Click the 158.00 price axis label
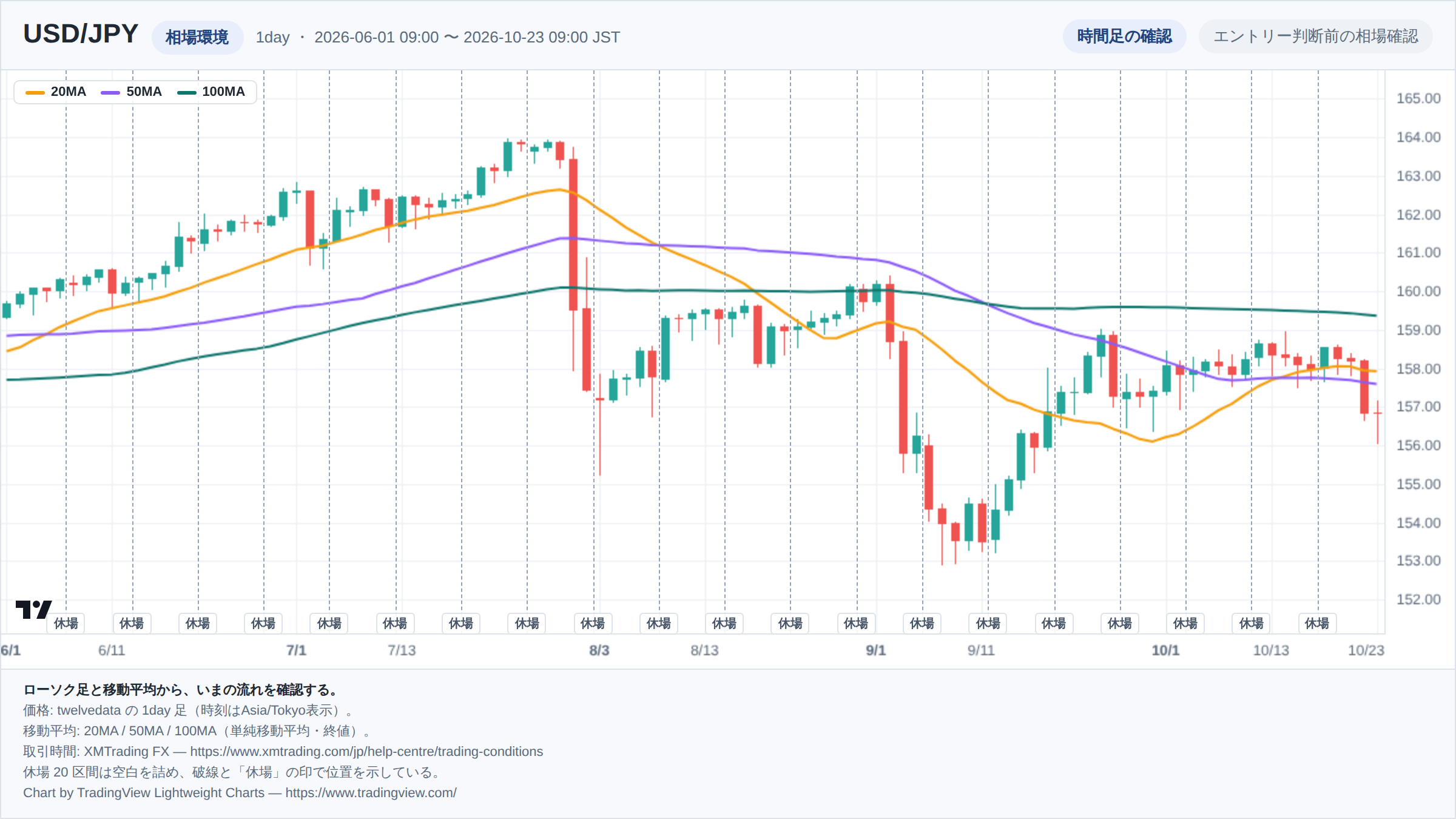This screenshot has height=819, width=1456. pyautogui.click(x=1418, y=369)
